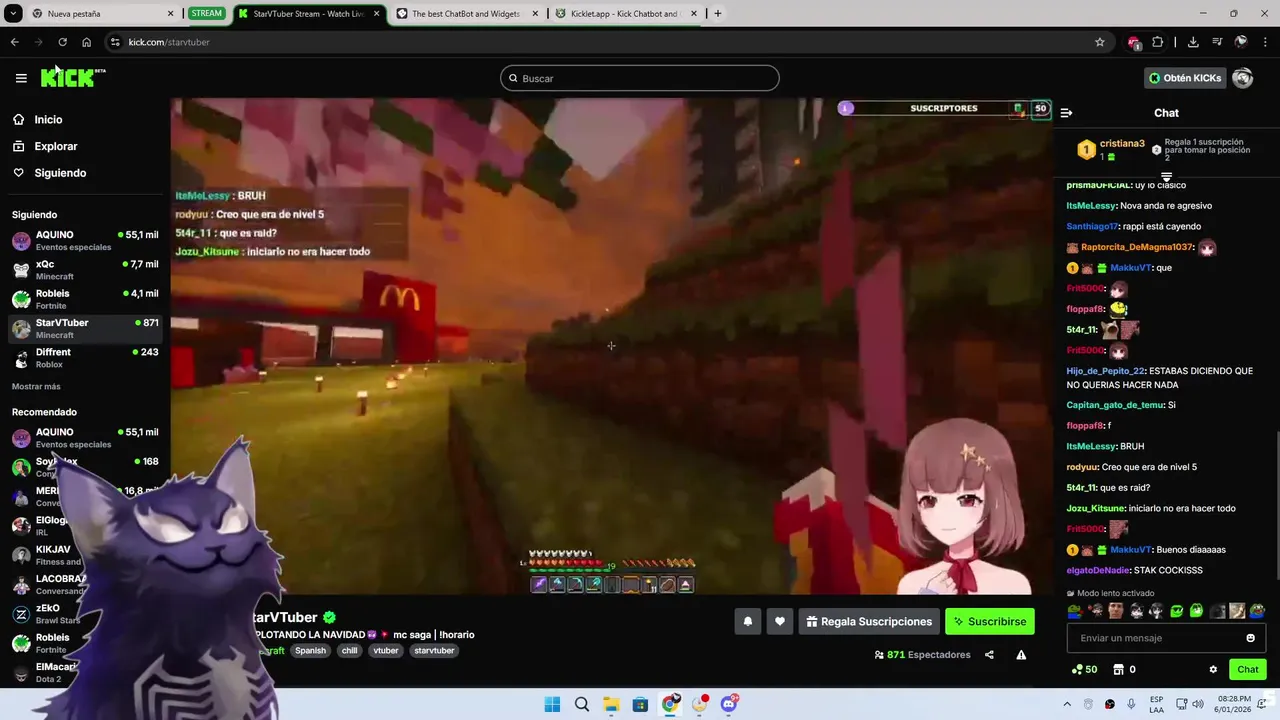Open the tab search dropdown arrow

[x=12, y=14]
